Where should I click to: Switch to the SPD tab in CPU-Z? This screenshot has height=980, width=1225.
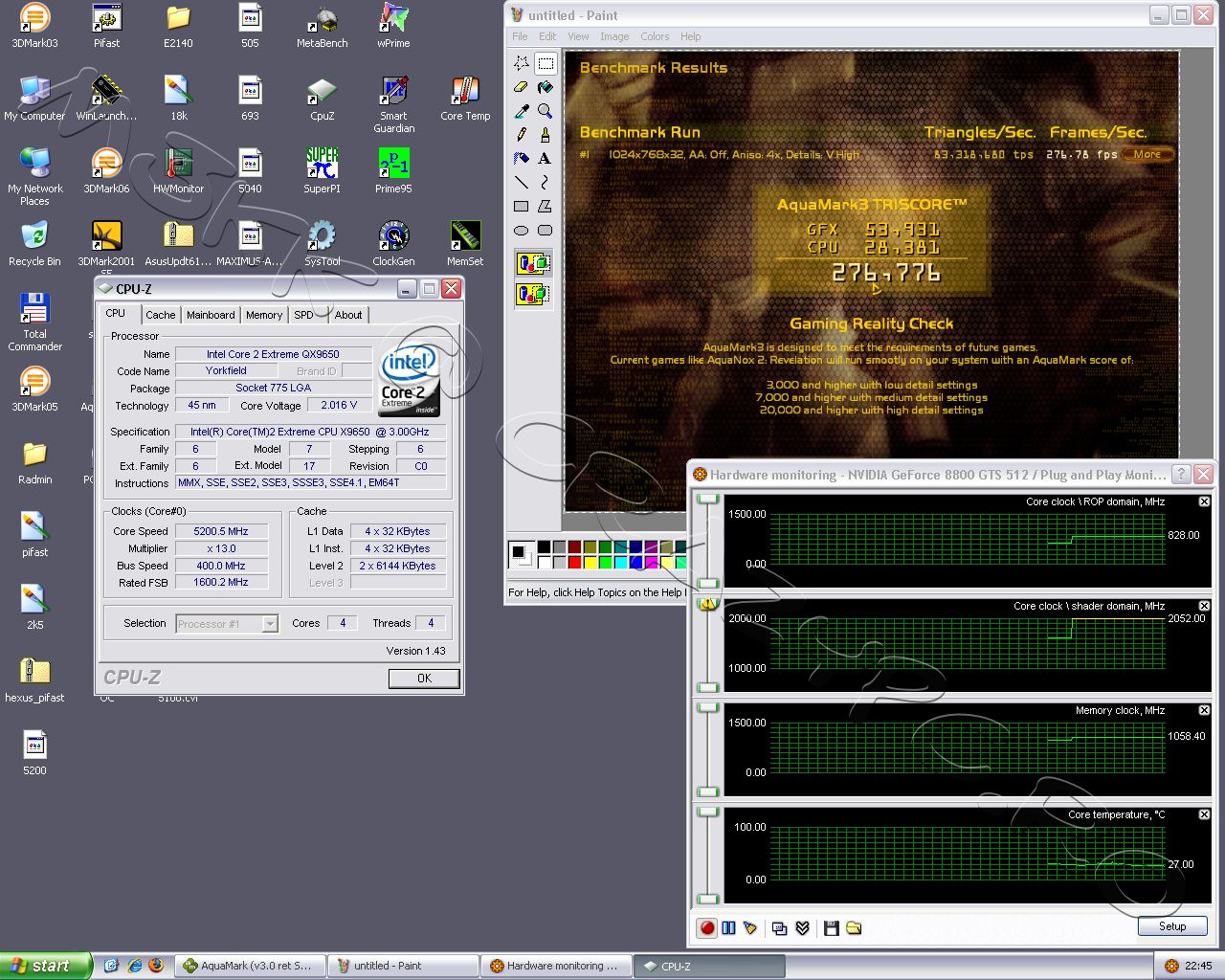[303, 315]
